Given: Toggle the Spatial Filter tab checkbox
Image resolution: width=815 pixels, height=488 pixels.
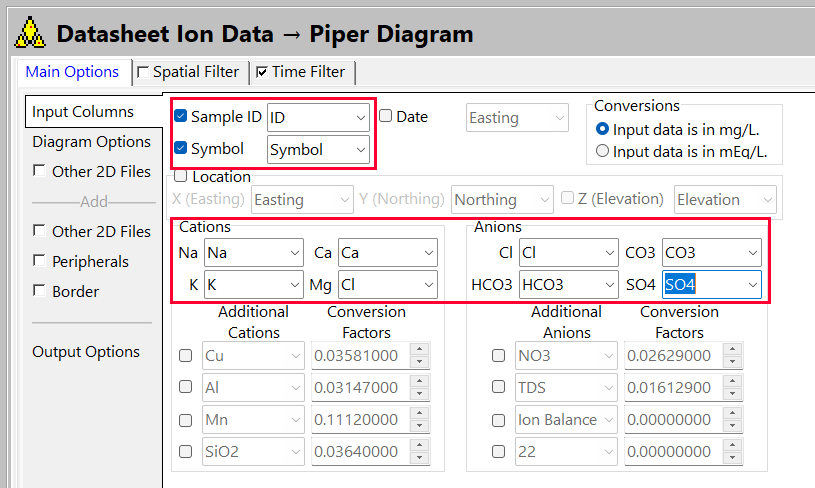Looking at the screenshot, I should [x=143, y=72].
